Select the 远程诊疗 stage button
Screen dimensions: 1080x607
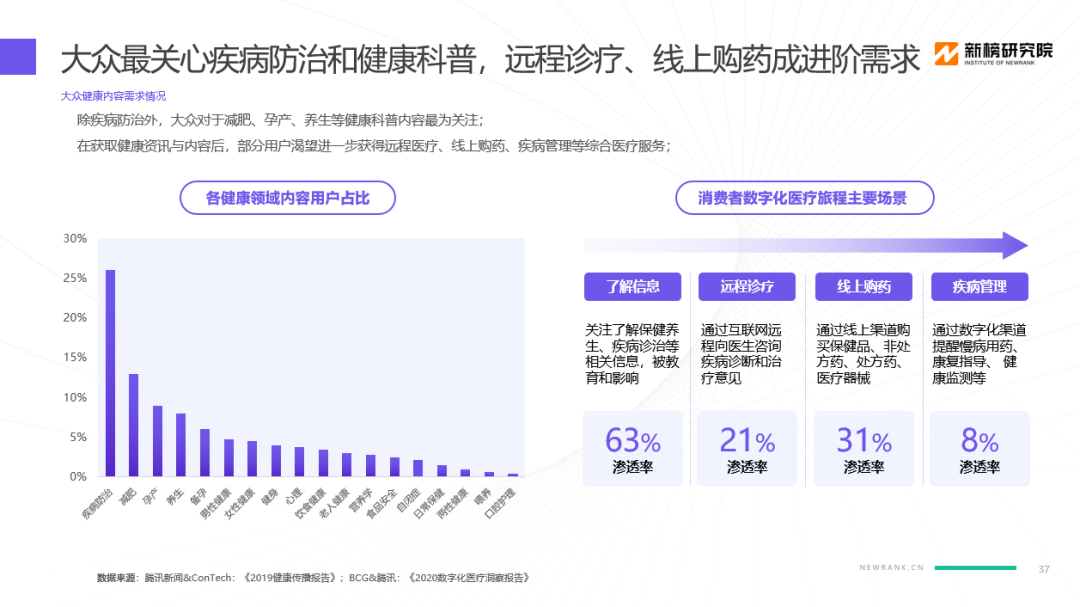coord(747,287)
